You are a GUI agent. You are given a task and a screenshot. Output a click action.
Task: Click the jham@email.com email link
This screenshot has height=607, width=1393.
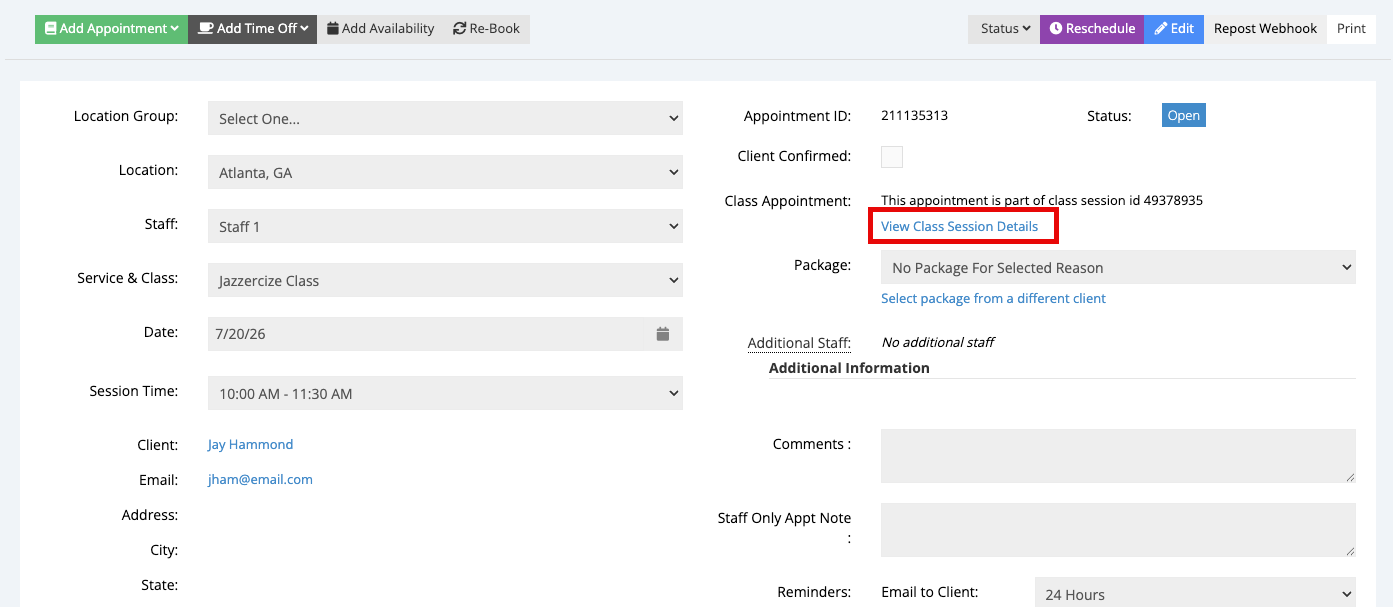pos(260,480)
